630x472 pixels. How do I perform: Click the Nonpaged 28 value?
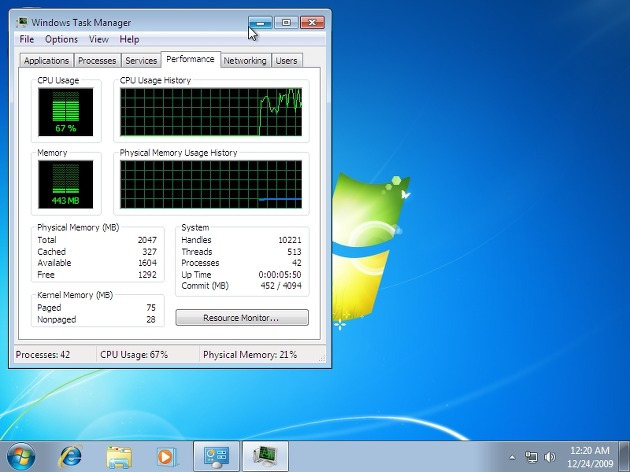click(151, 320)
